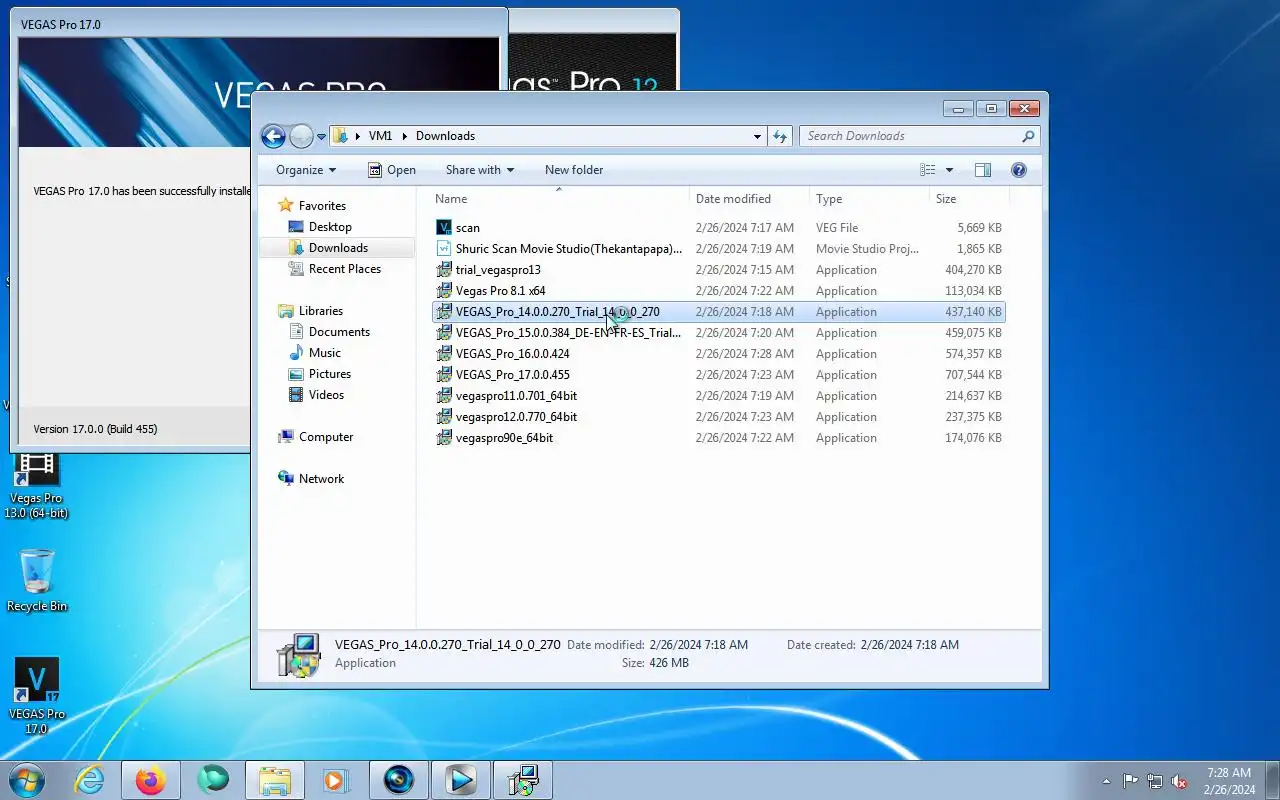The image size is (1280, 800).
Task: Open Explorer help button
Action: (x=1019, y=170)
